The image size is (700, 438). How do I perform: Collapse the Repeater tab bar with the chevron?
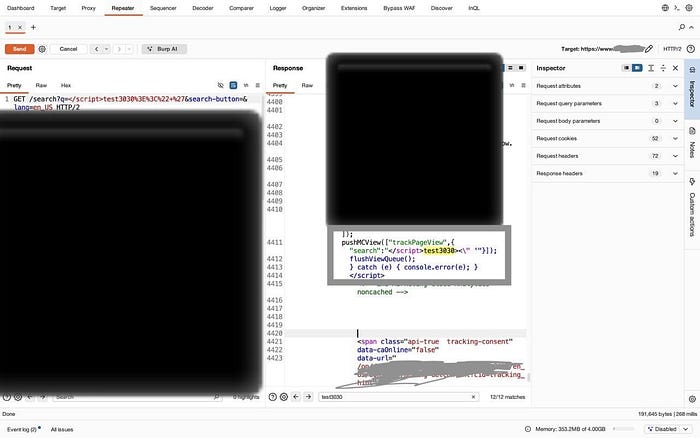pyautogui.click(x=692, y=27)
